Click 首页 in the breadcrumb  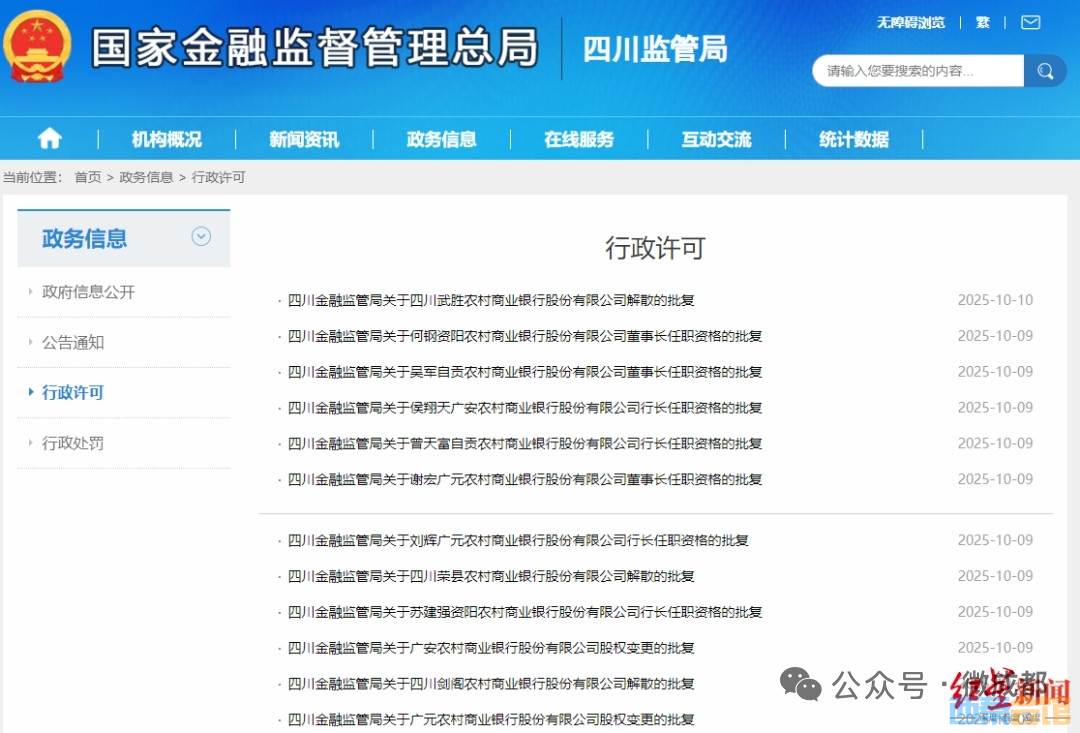click(88, 177)
